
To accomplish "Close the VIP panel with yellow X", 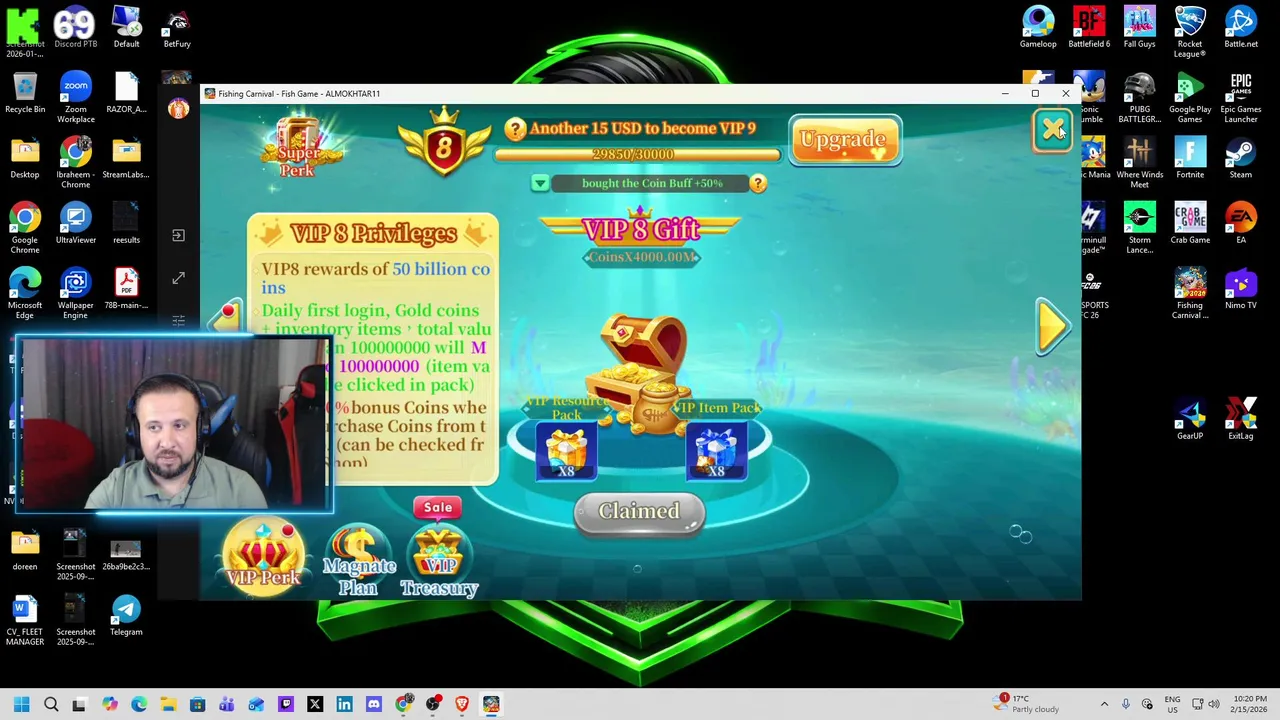I will click(1052, 131).
